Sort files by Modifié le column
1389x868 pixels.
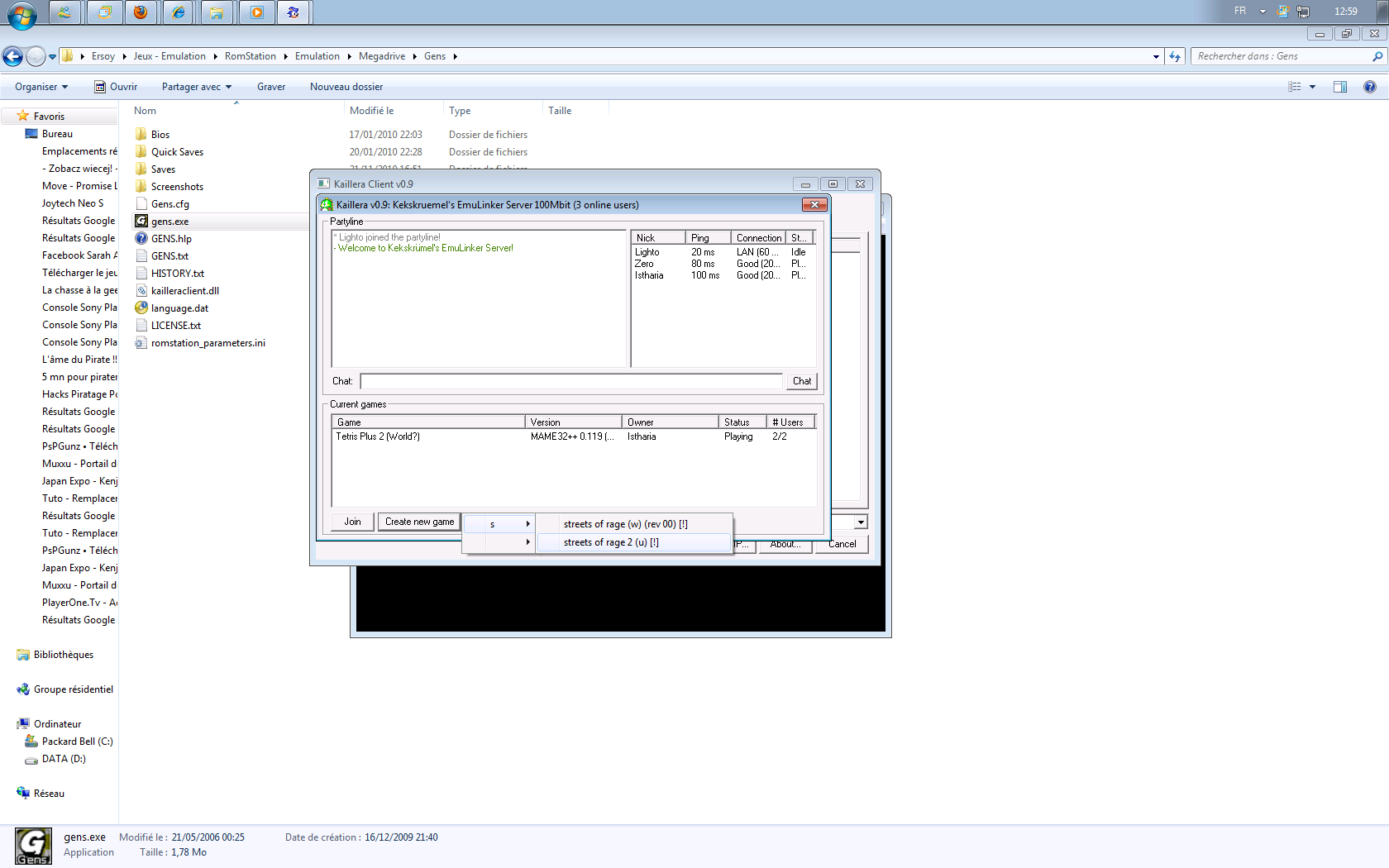[394, 111]
